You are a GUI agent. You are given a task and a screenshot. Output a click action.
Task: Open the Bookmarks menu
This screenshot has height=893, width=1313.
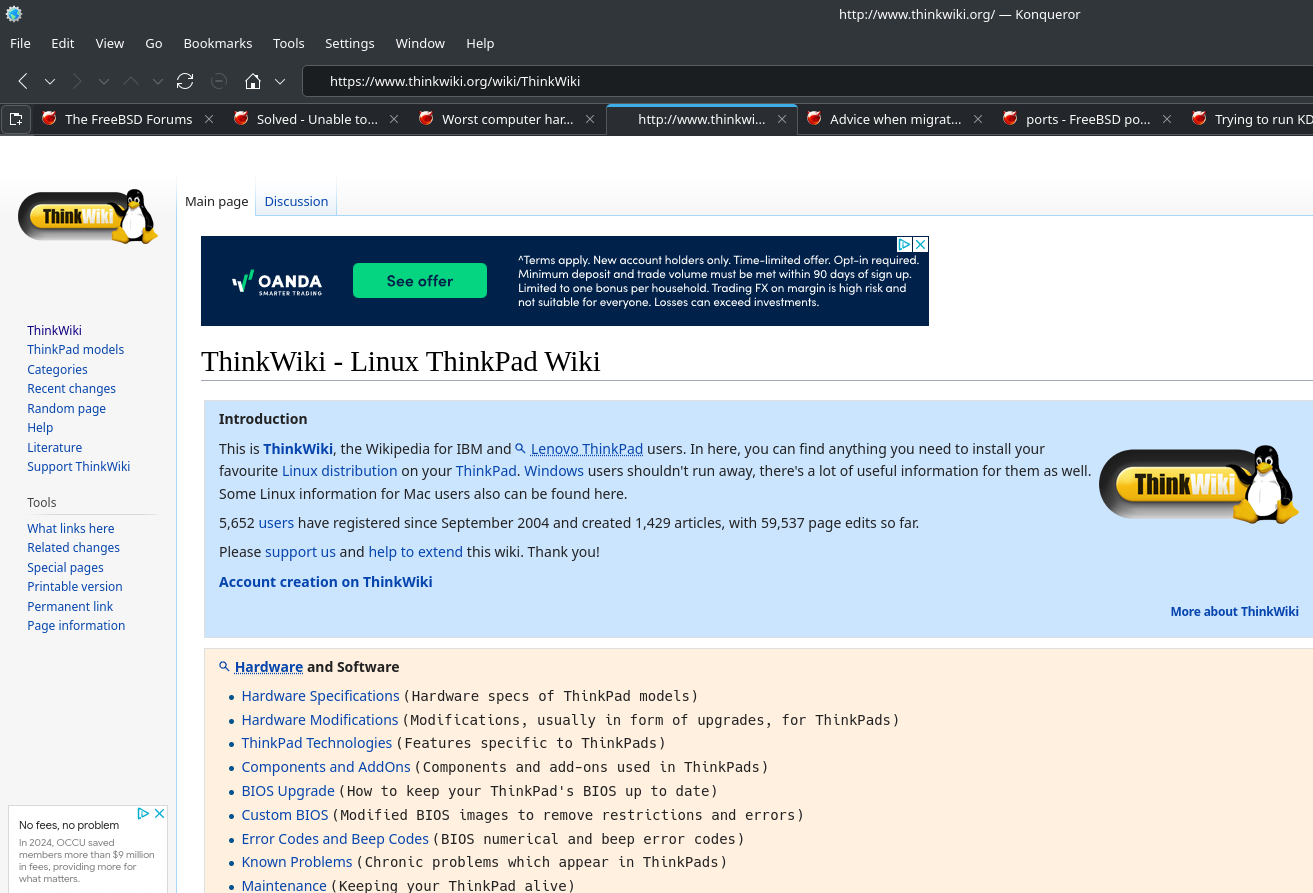(217, 43)
